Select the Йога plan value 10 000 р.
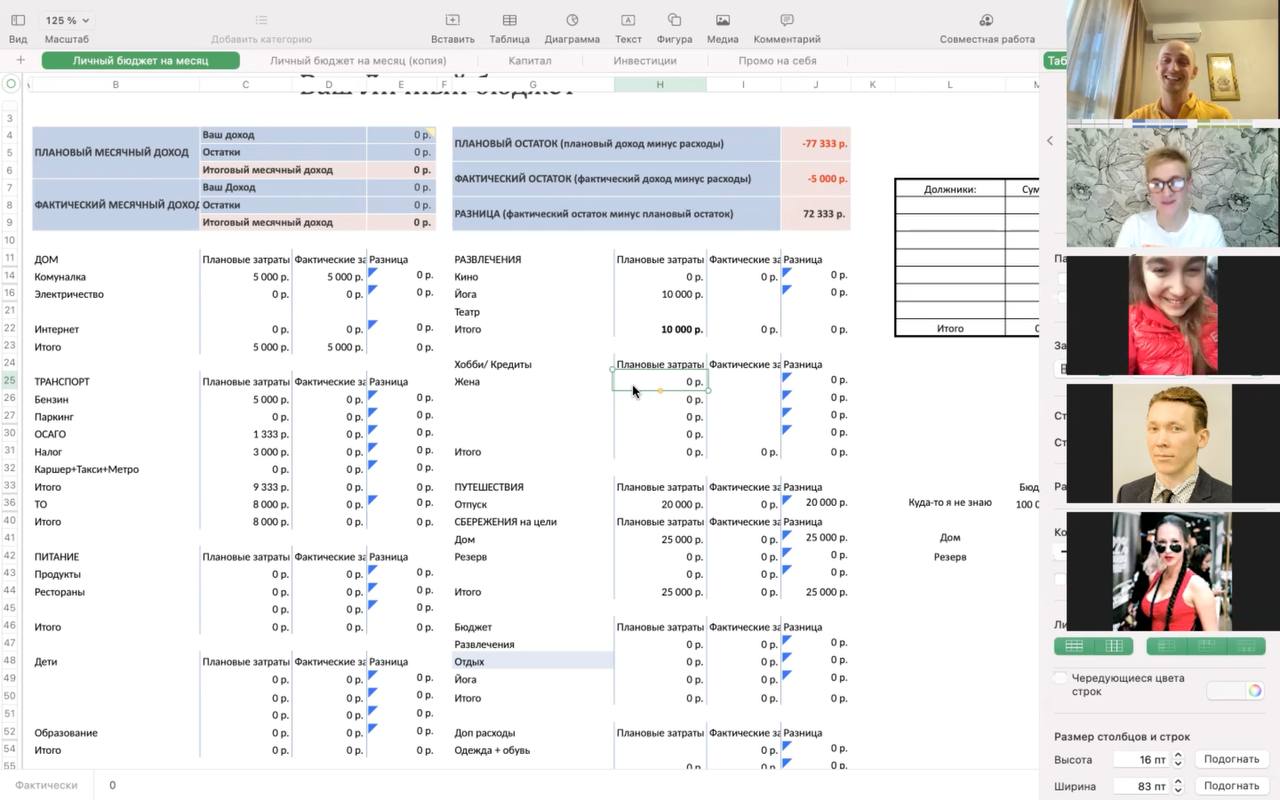This screenshot has width=1280, height=800. 660,294
